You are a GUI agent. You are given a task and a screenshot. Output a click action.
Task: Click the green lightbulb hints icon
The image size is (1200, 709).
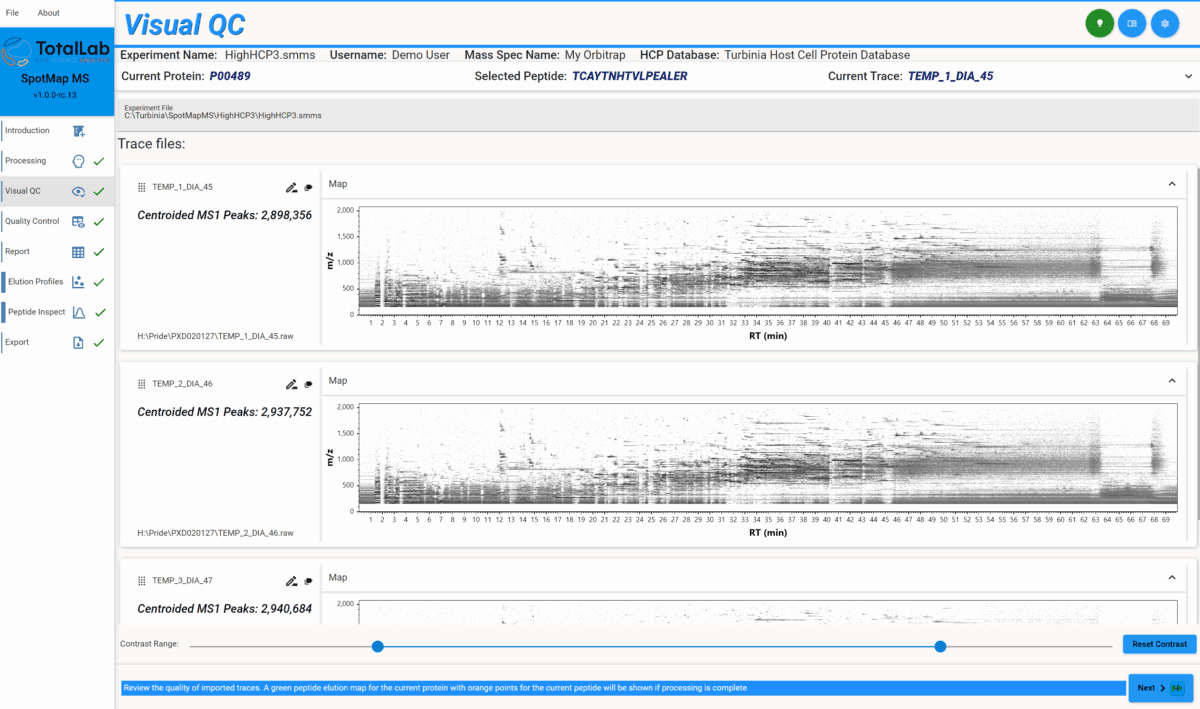tap(1099, 22)
